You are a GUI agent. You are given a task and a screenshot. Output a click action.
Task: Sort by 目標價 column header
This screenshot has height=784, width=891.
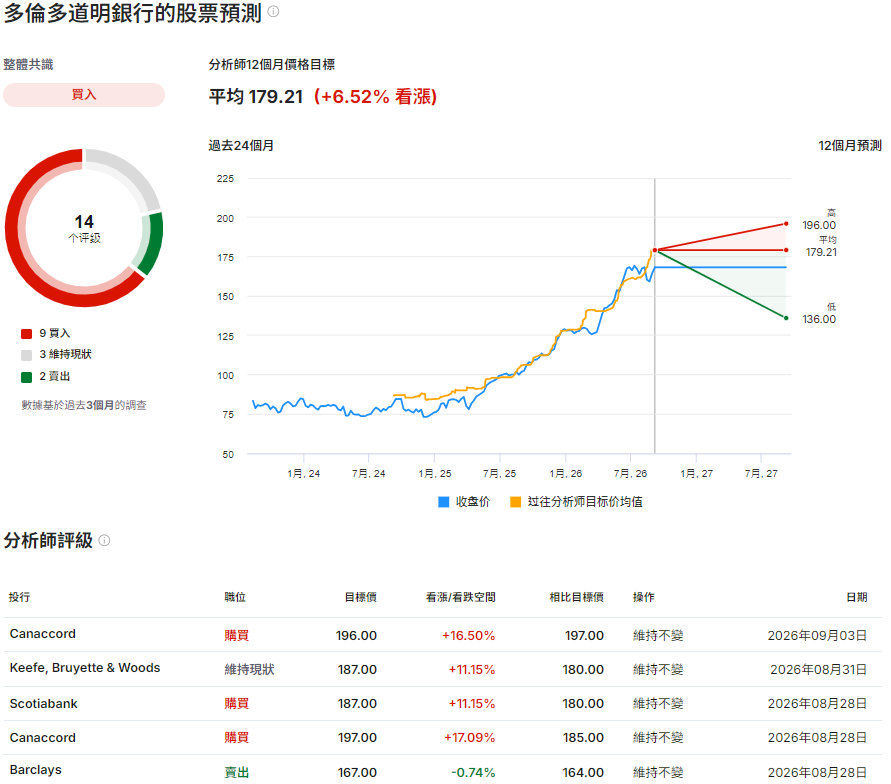361,597
